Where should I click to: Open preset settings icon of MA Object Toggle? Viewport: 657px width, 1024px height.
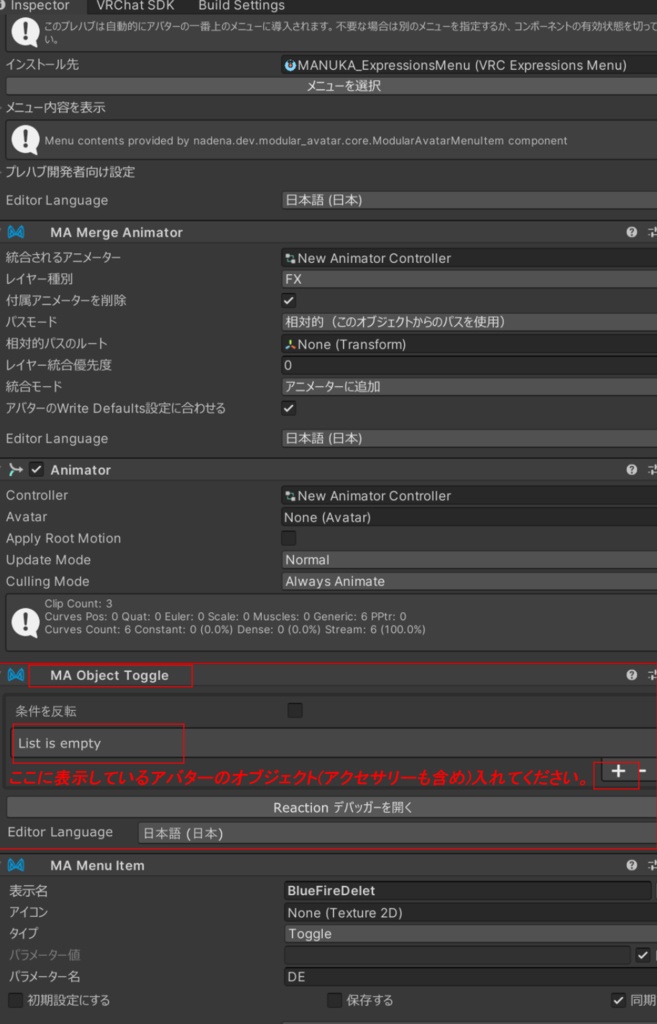[x=652, y=675]
